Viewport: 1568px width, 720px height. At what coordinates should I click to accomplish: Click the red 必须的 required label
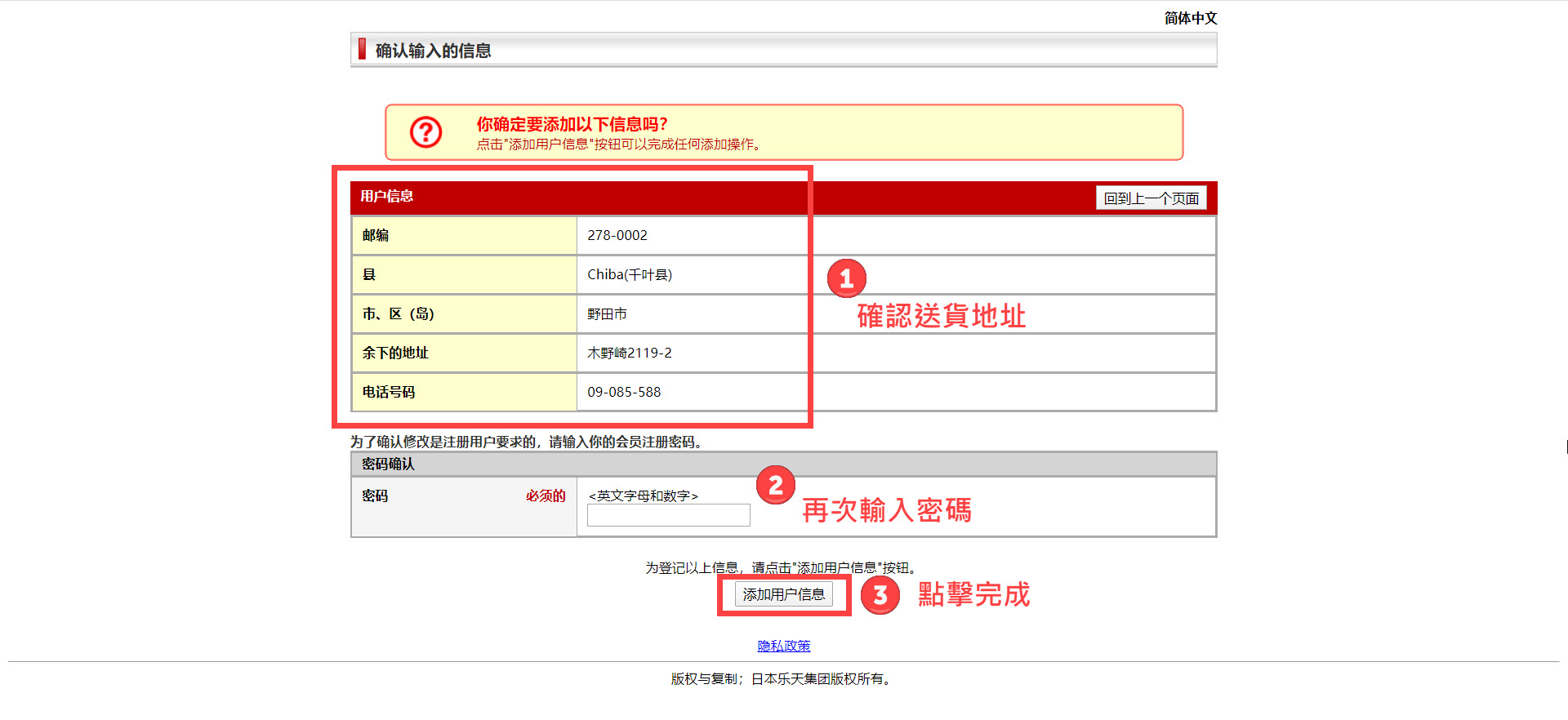546,496
